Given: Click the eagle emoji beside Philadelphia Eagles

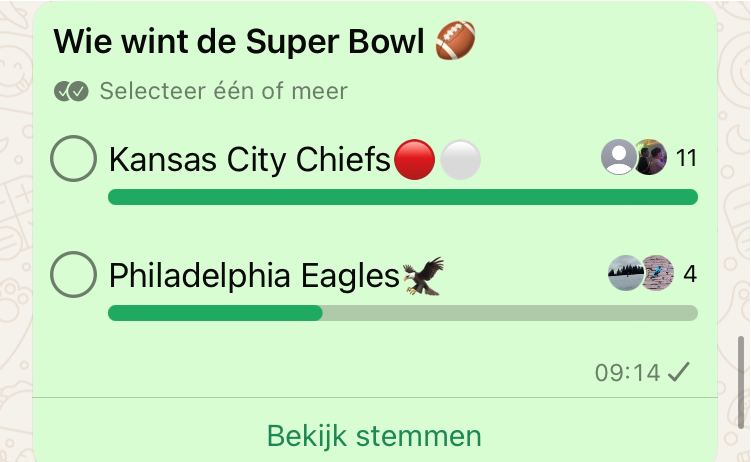Looking at the screenshot, I should click(x=423, y=274).
